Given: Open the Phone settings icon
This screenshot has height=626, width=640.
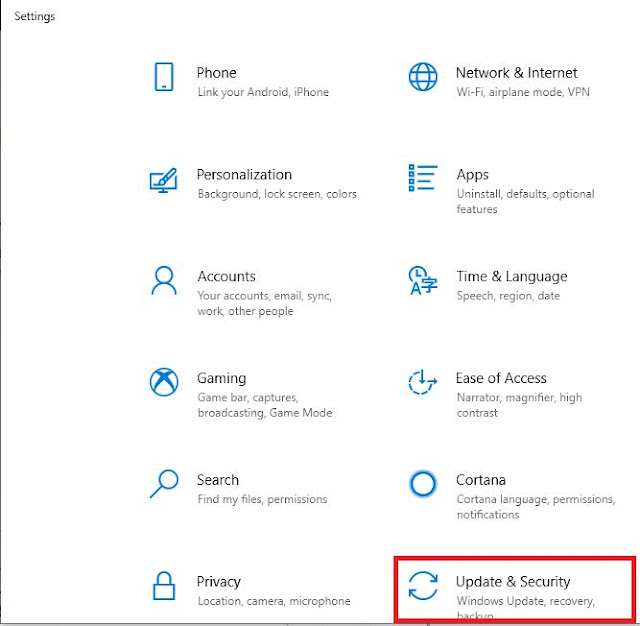Looking at the screenshot, I should click(x=164, y=77).
